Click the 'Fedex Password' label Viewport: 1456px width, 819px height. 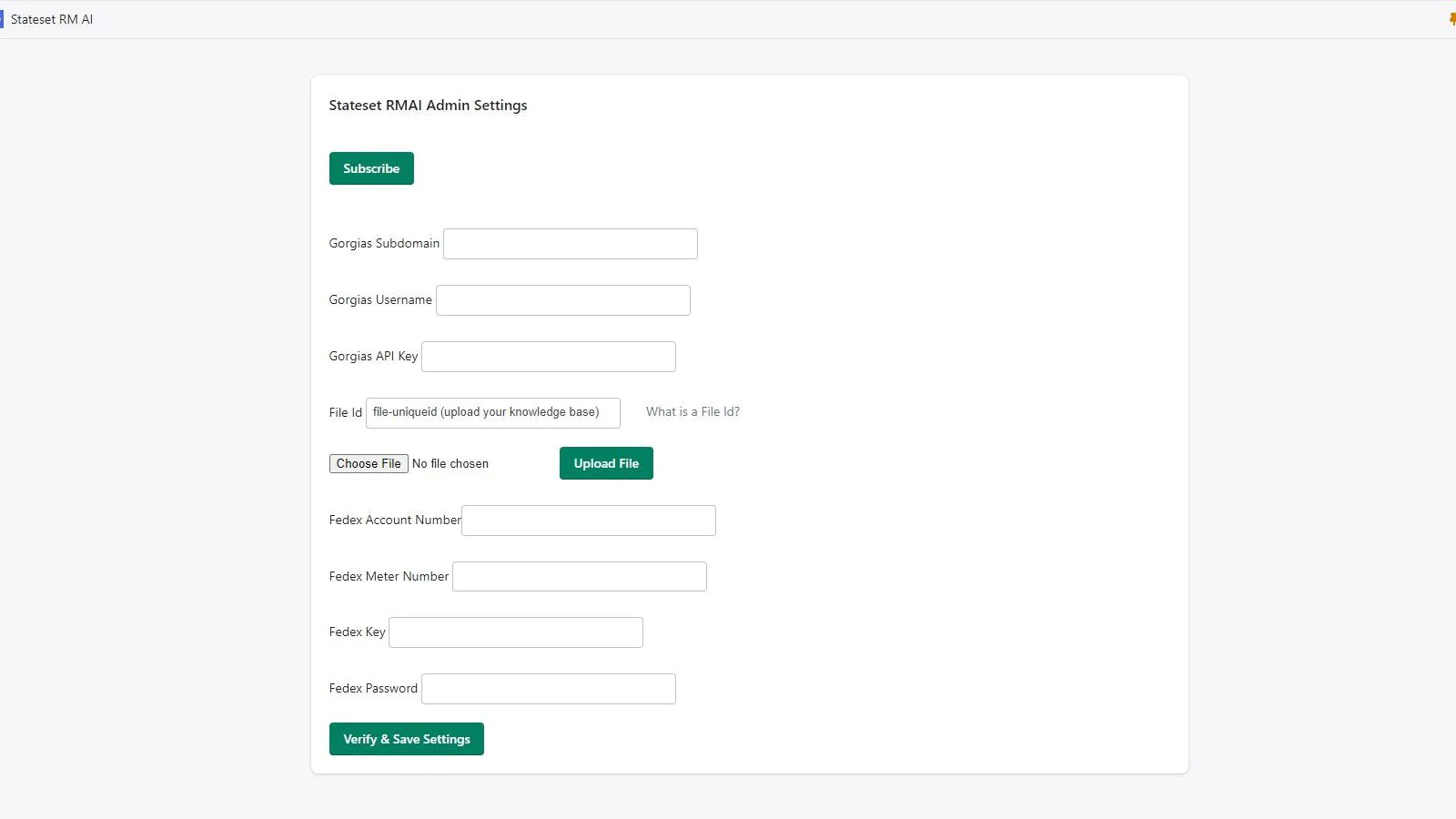click(x=373, y=688)
